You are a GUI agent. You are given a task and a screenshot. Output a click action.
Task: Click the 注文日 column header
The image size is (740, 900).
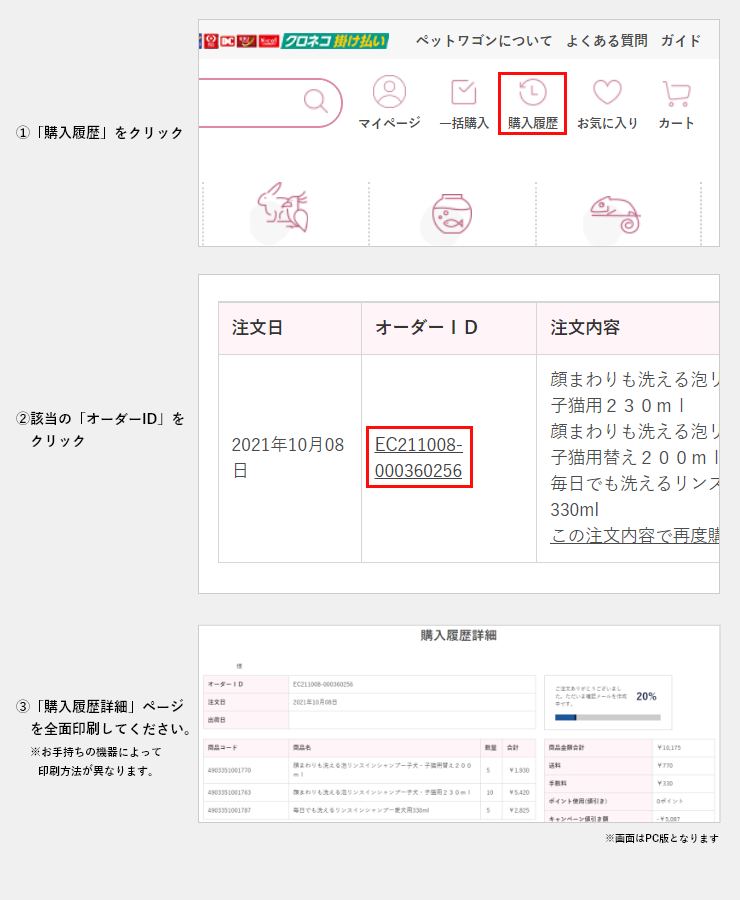[257, 328]
